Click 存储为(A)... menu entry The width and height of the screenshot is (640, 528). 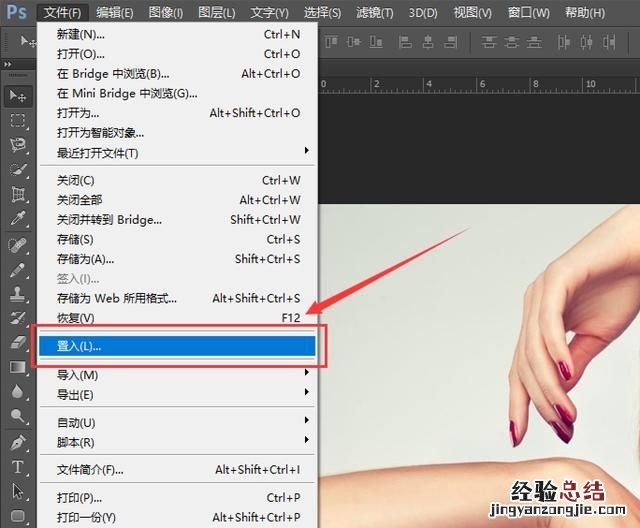pos(86,259)
